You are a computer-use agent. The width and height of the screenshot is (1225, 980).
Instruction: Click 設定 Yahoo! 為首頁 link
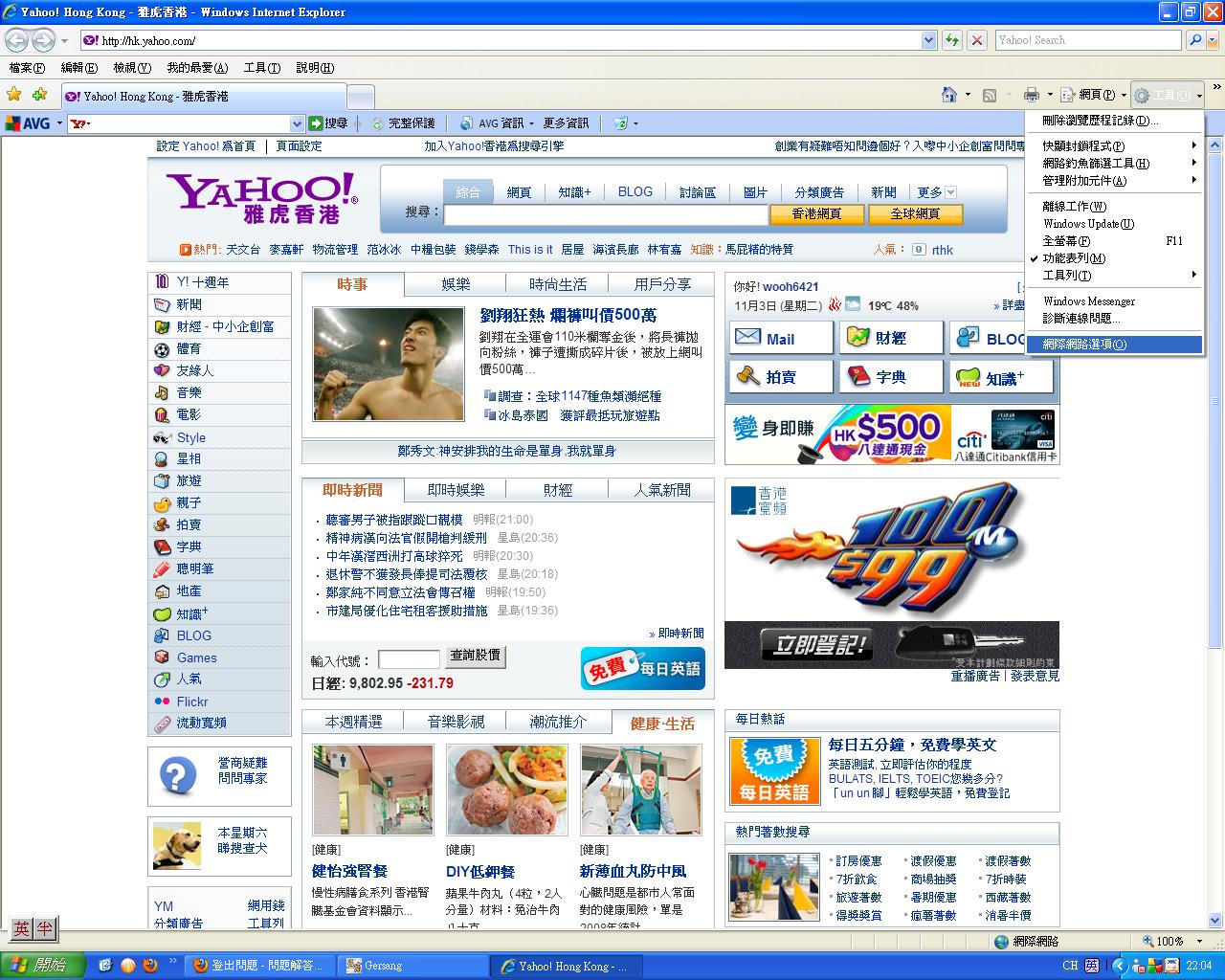pyautogui.click(x=206, y=146)
